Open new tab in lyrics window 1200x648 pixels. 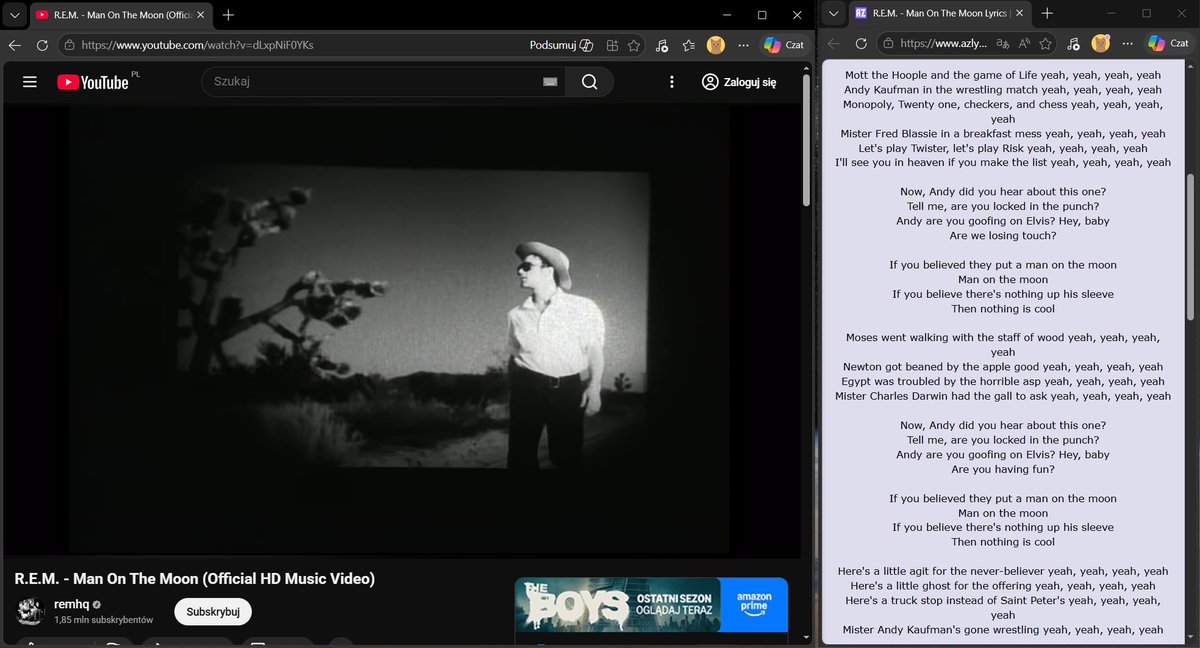tap(1046, 14)
